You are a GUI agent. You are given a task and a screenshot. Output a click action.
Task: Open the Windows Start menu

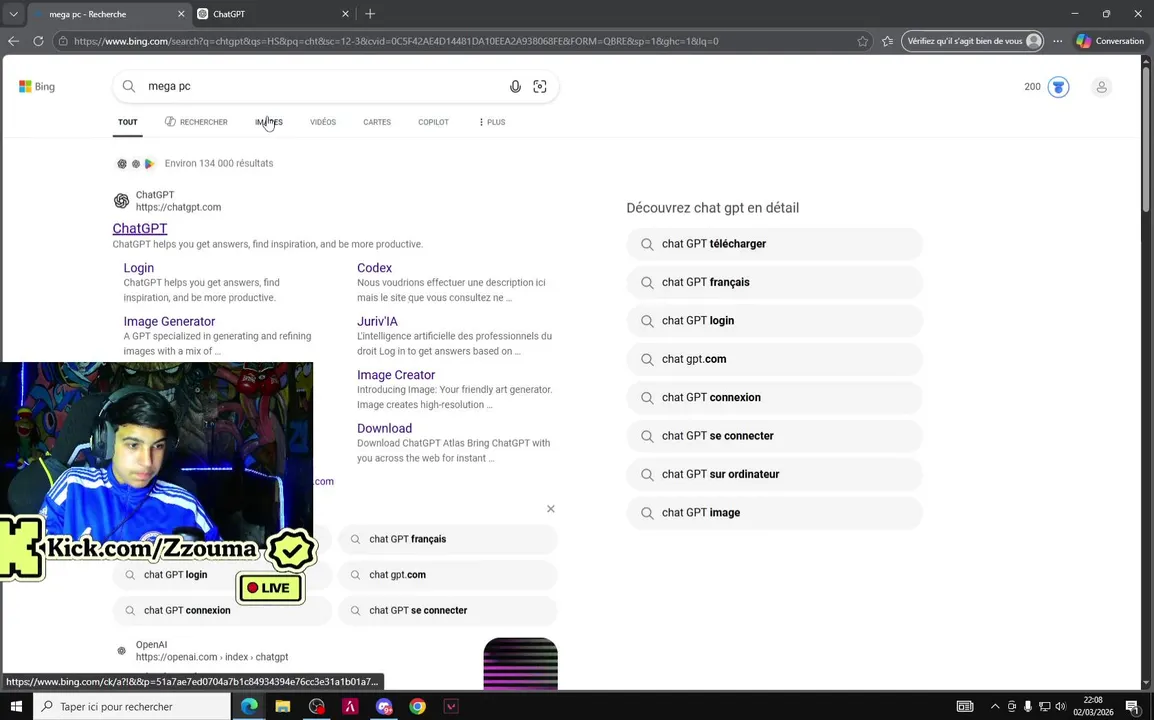tap(16, 706)
